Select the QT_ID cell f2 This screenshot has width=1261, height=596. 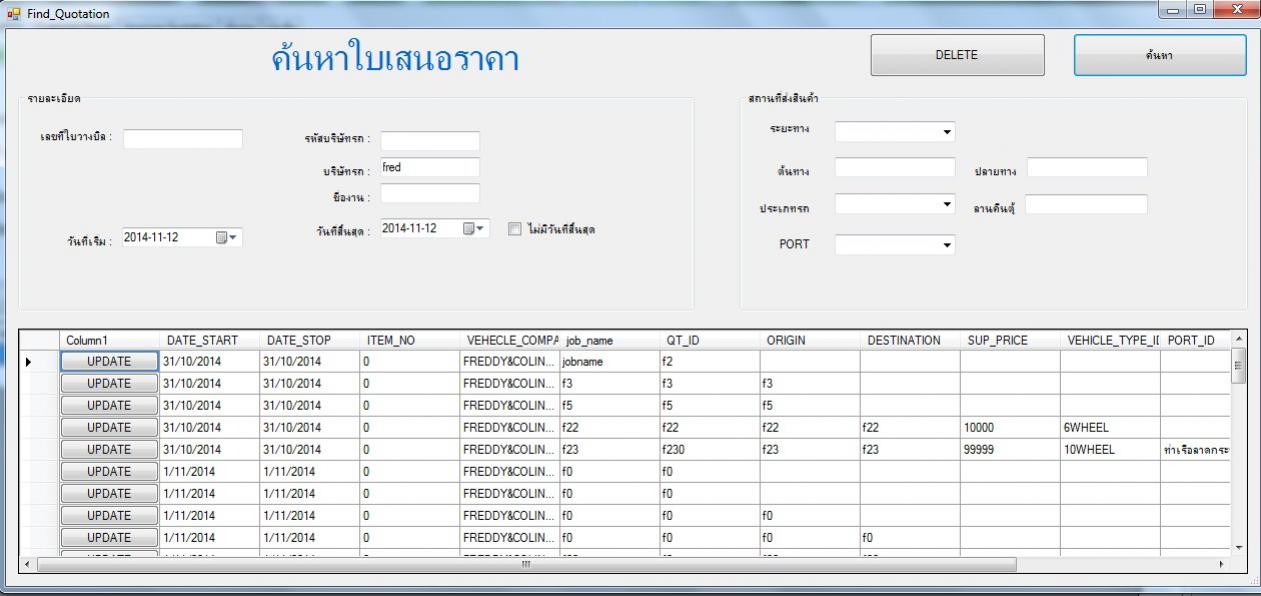pos(709,361)
